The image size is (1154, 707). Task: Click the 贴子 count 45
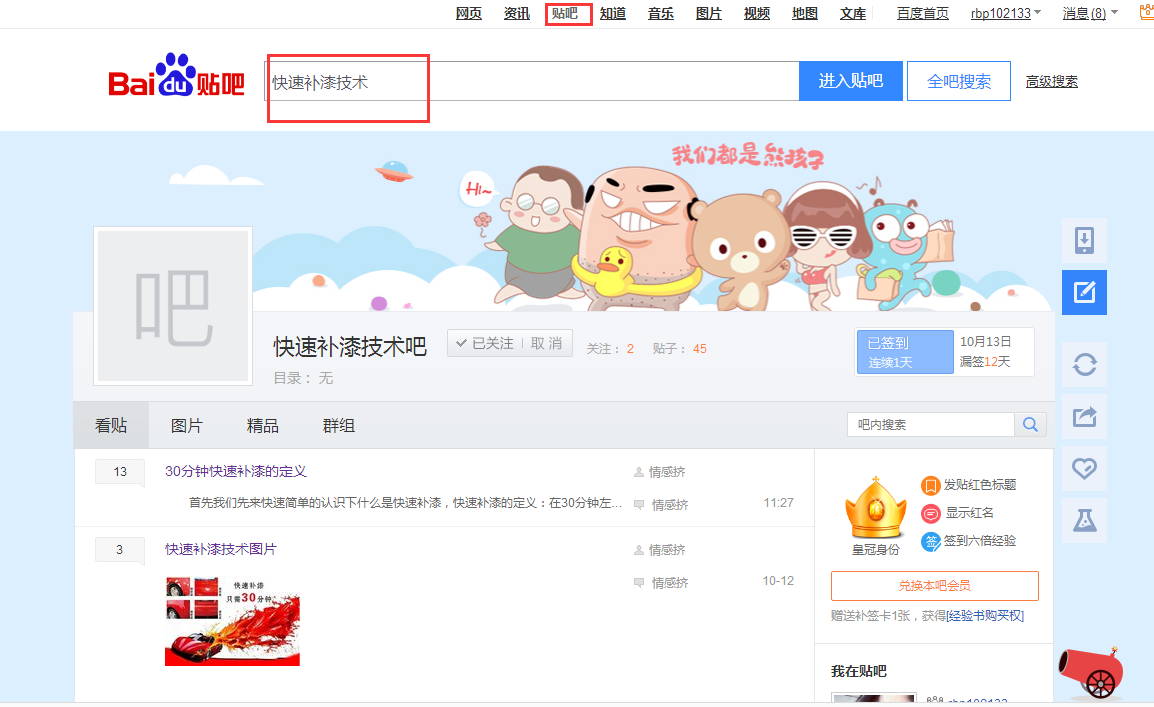[x=699, y=349]
